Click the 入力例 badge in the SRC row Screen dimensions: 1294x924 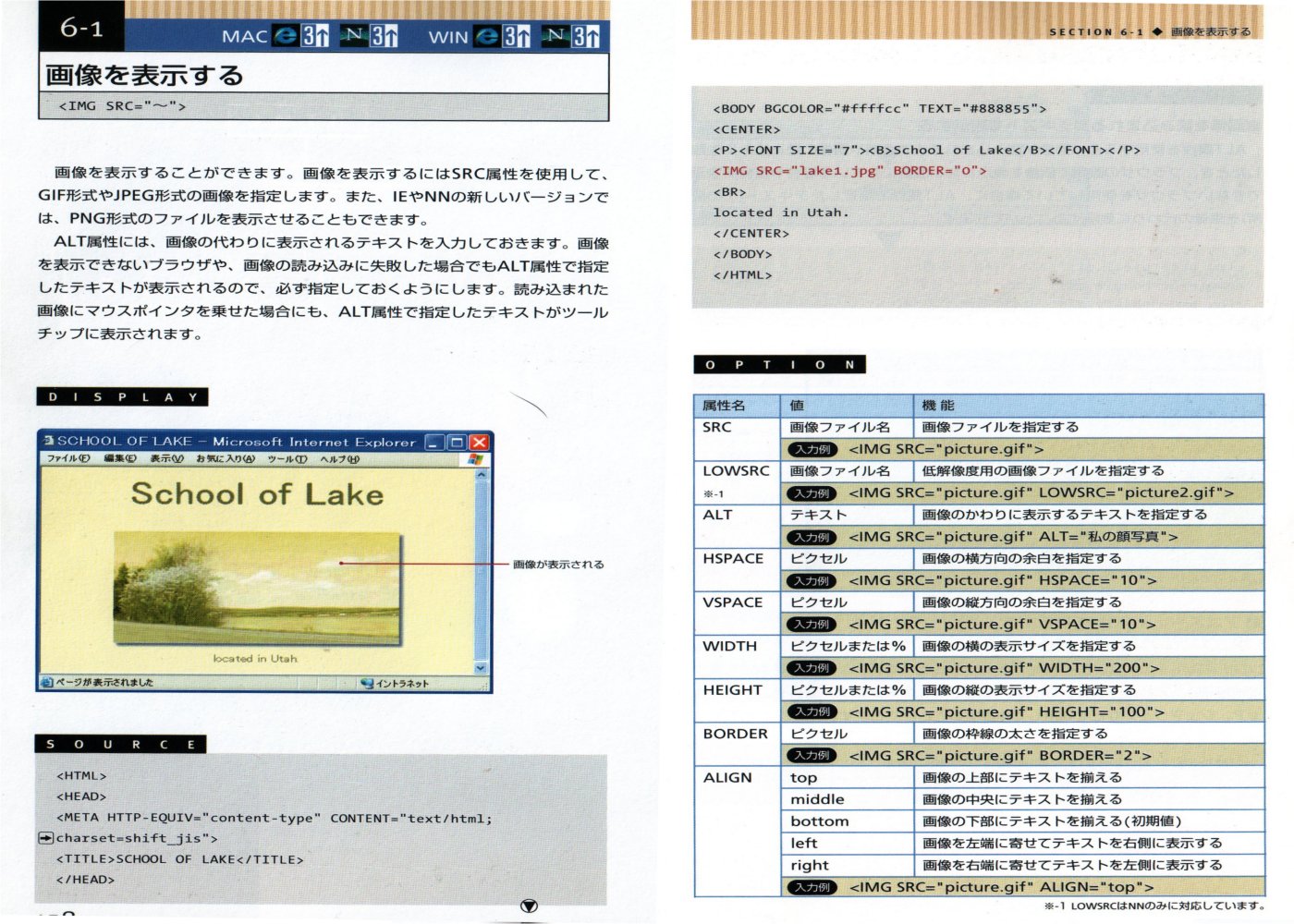[812, 449]
